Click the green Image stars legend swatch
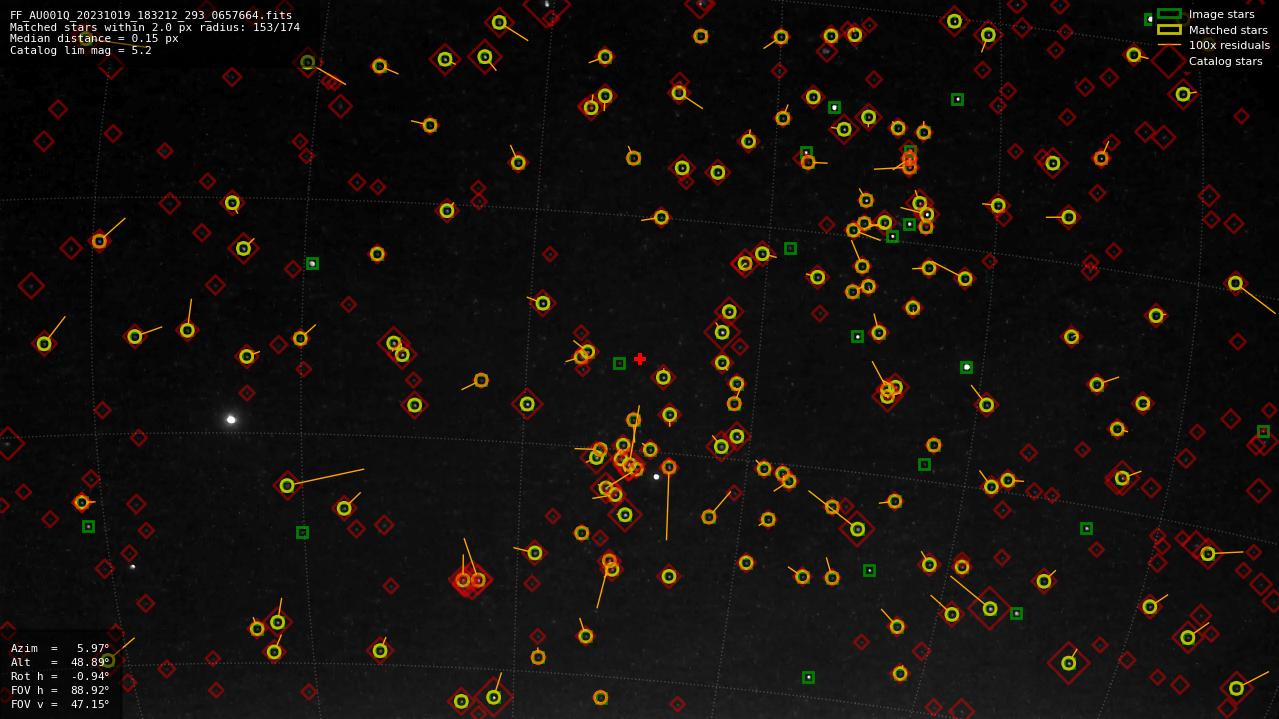Image resolution: width=1279 pixels, height=719 pixels. [x=1169, y=14]
